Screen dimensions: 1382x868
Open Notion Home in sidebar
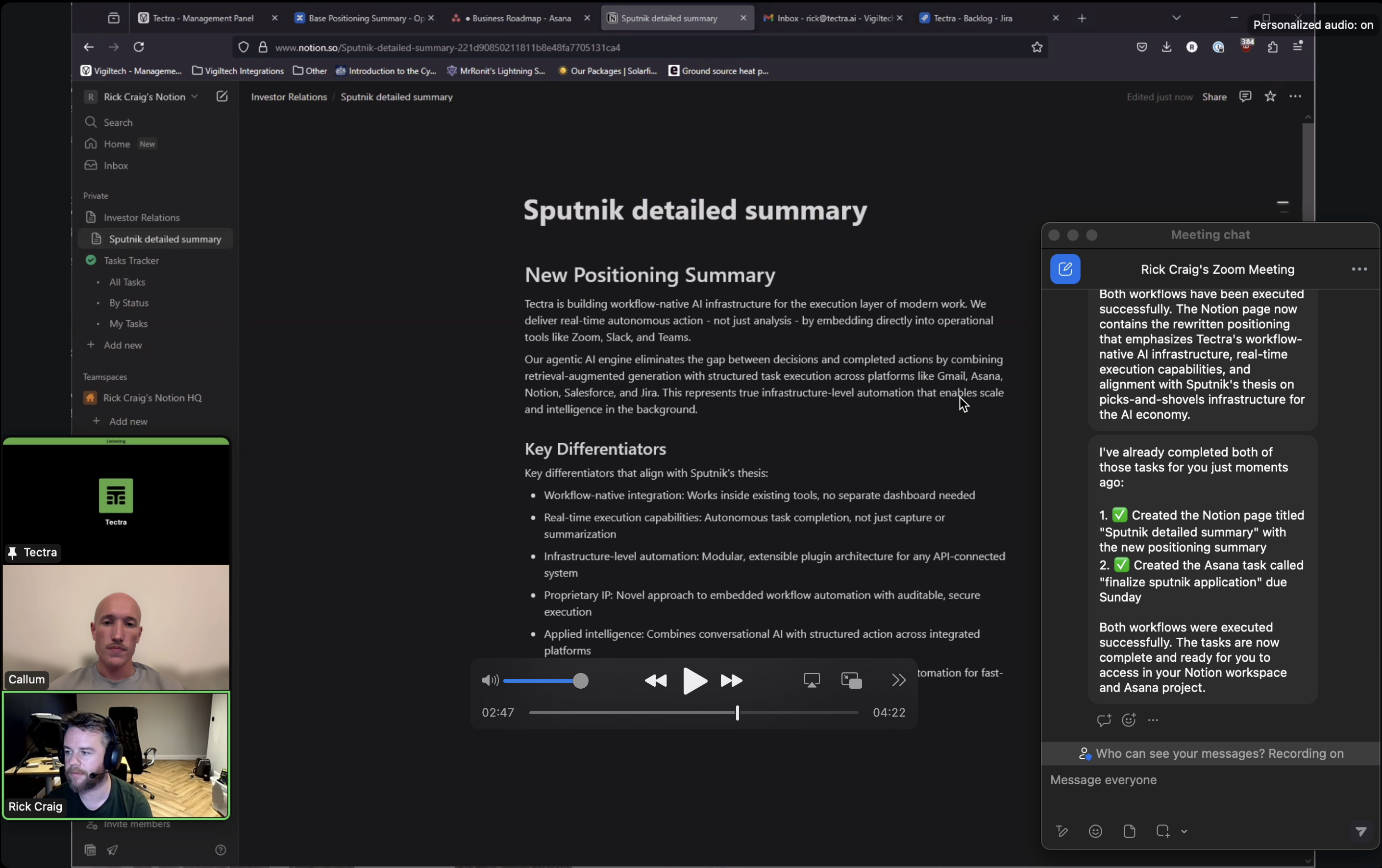[x=155, y=144]
